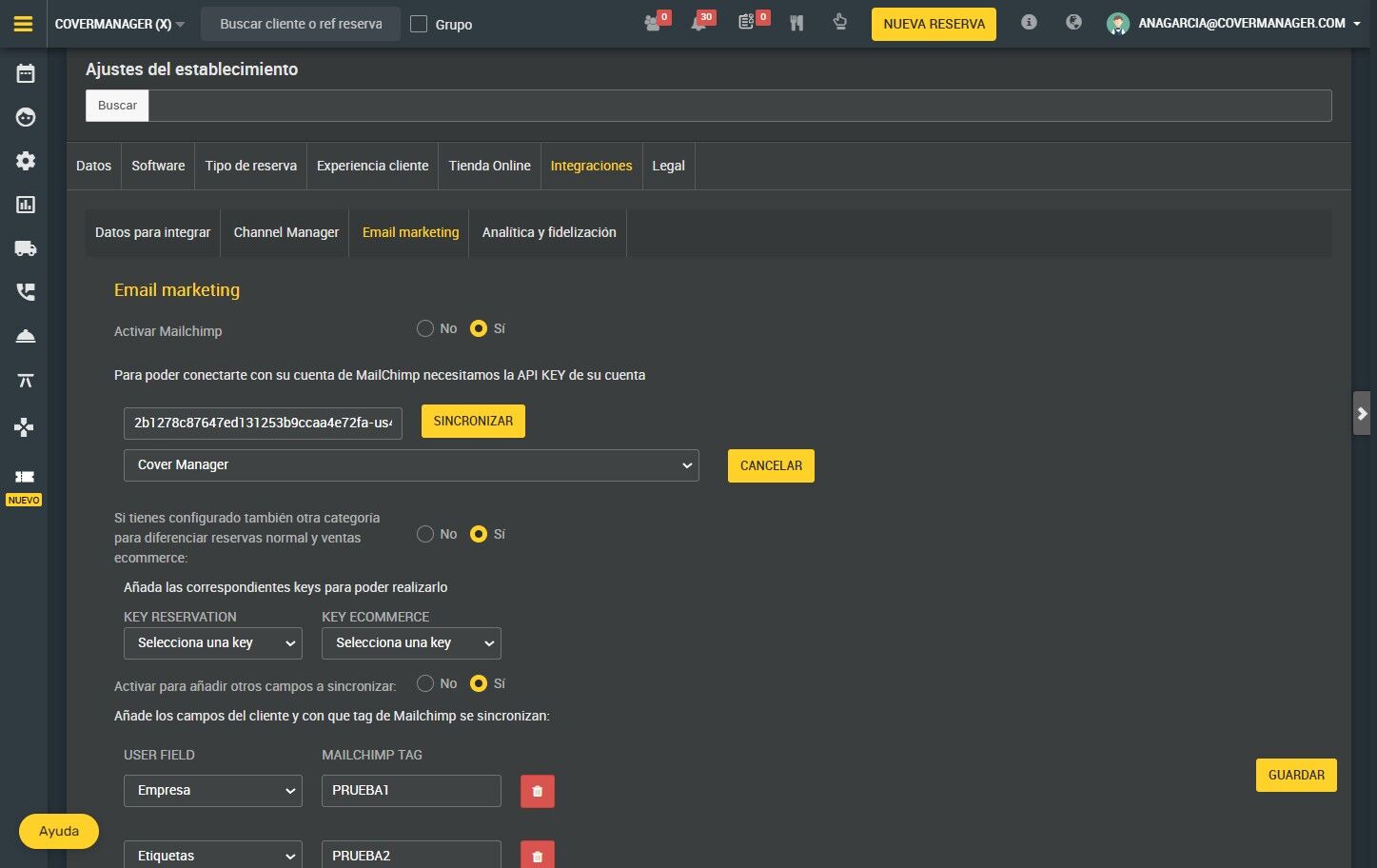Click the settings gear sidebar icon
The image size is (1377, 868).
tap(26, 161)
